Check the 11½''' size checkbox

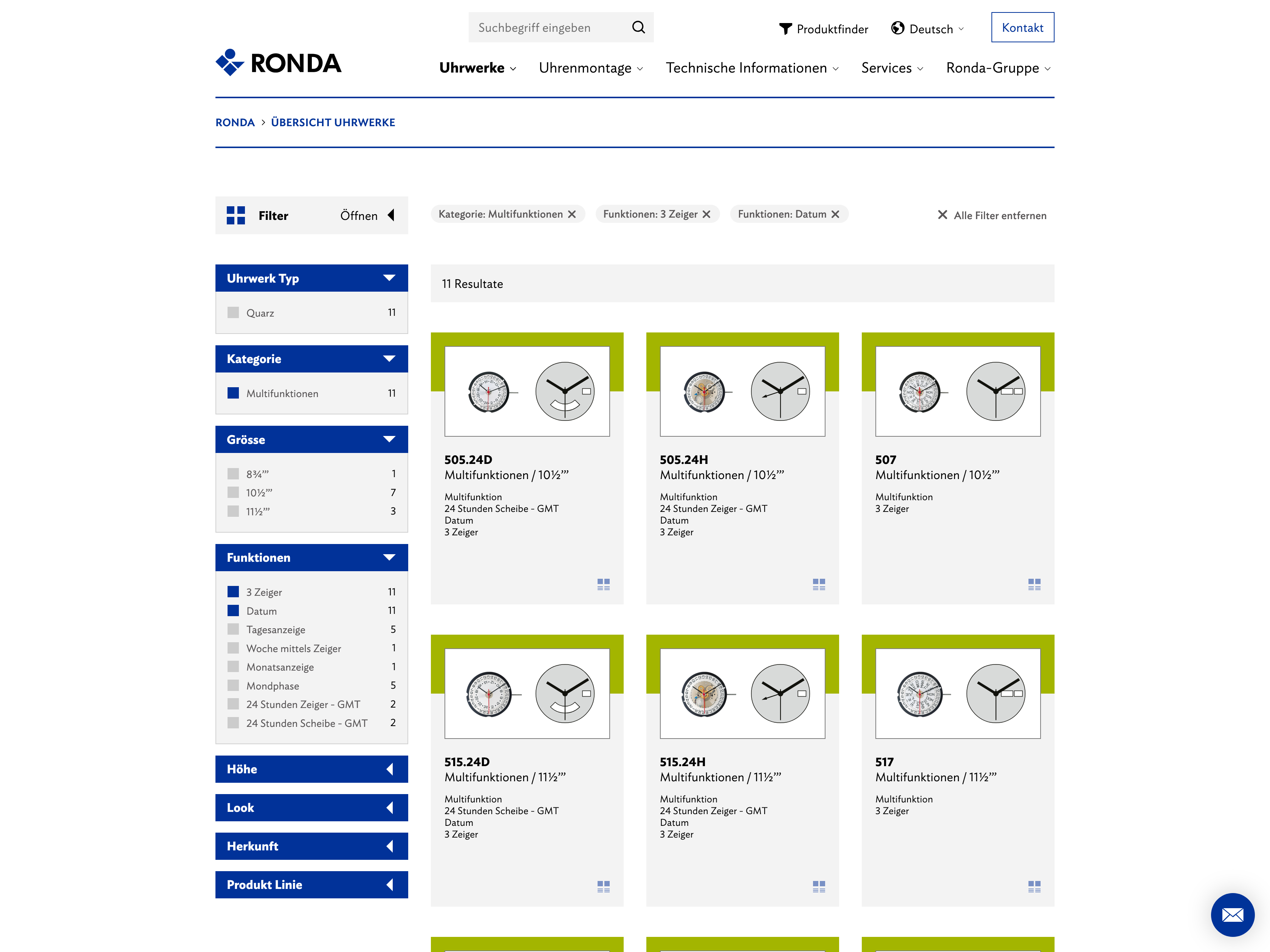233,511
